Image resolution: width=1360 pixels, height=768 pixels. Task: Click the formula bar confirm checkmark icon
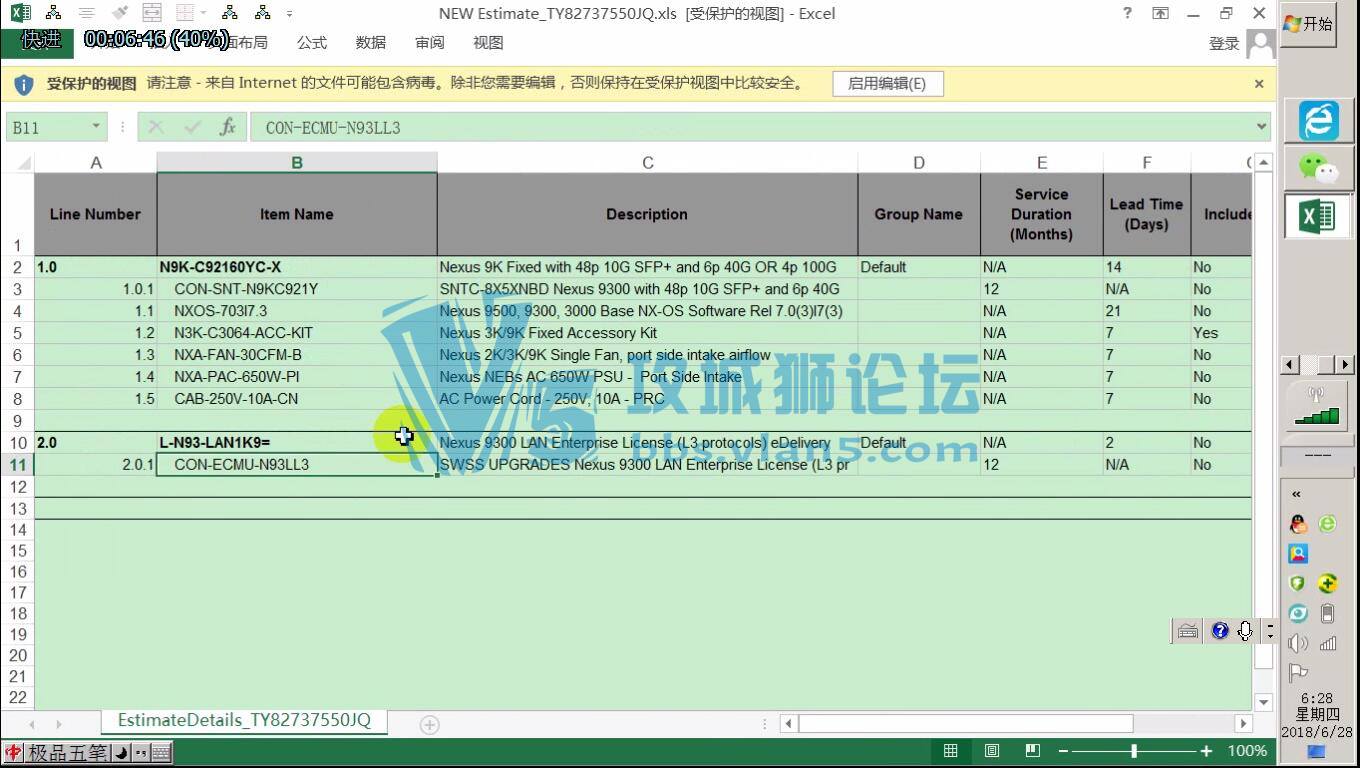[x=192, y=127]
